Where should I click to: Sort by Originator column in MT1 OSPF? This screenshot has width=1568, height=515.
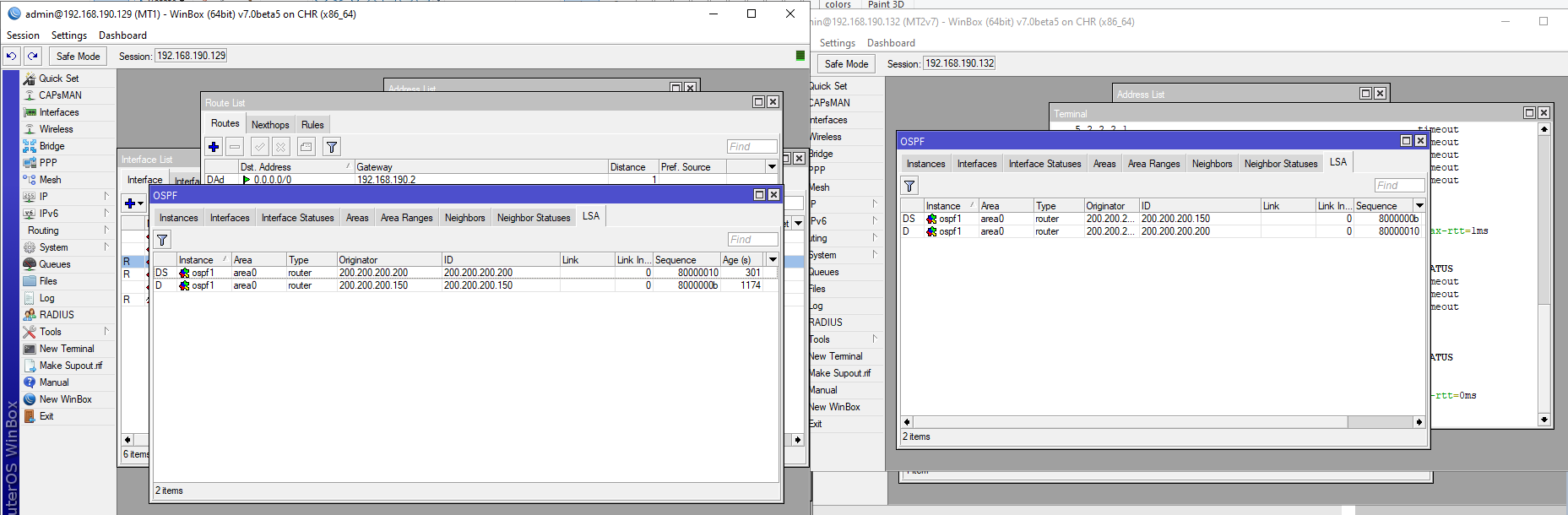(x=389, y=260)
